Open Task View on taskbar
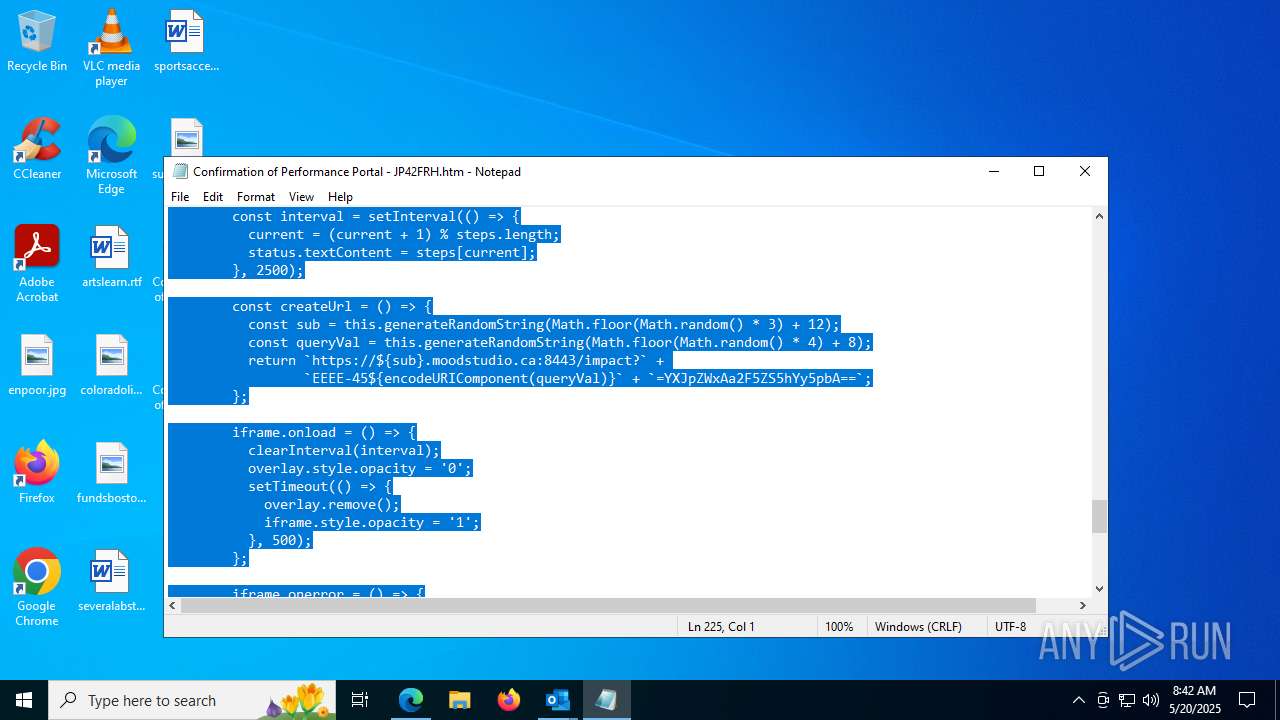The height and width of the screenshot is (720, 1280). tap(361, 700)
